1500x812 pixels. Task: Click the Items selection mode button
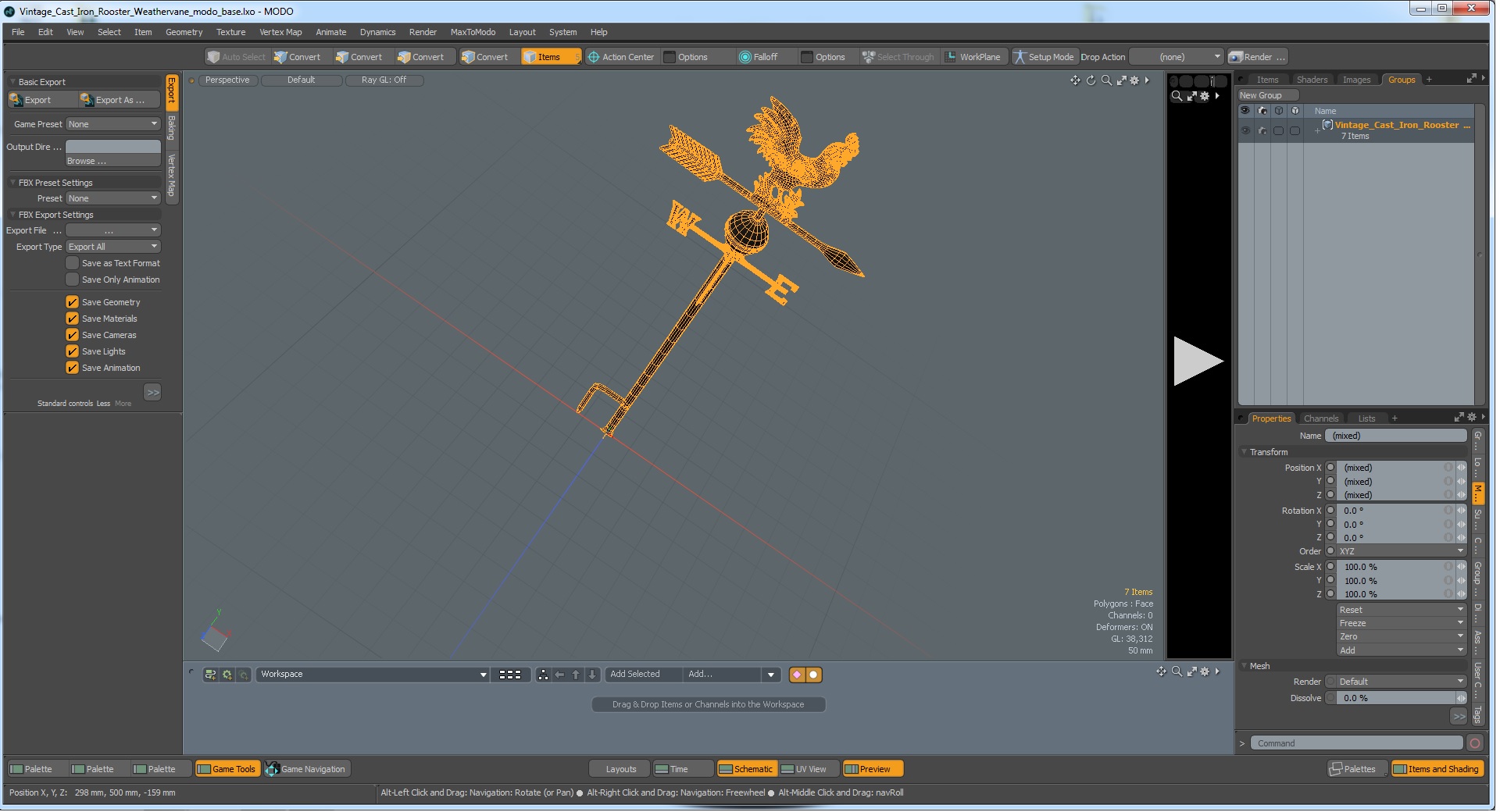click(551, 57)
